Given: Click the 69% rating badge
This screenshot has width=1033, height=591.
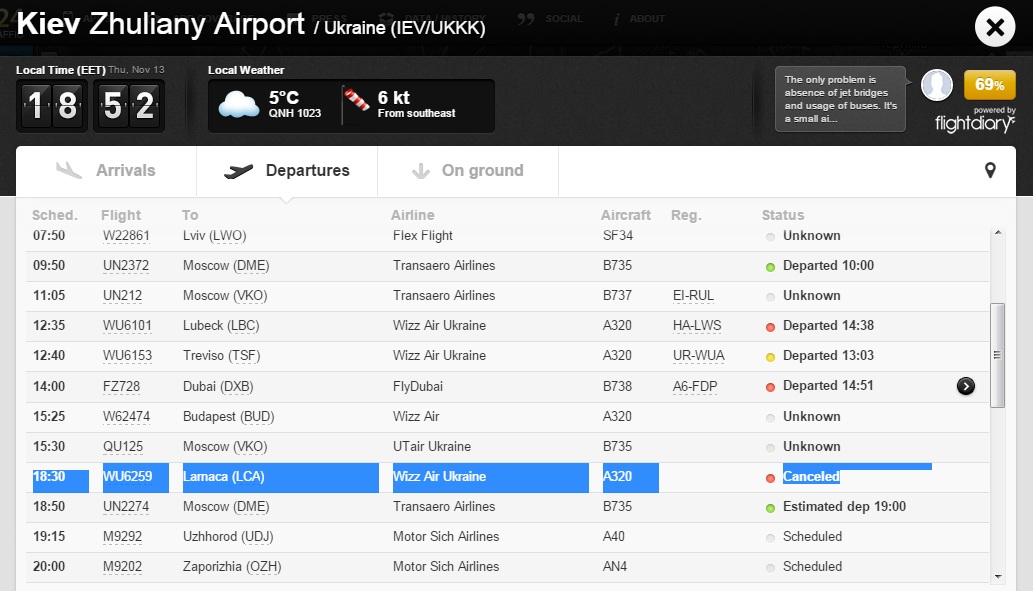Looking at the screenshot, I should click(x=989, y=85).
